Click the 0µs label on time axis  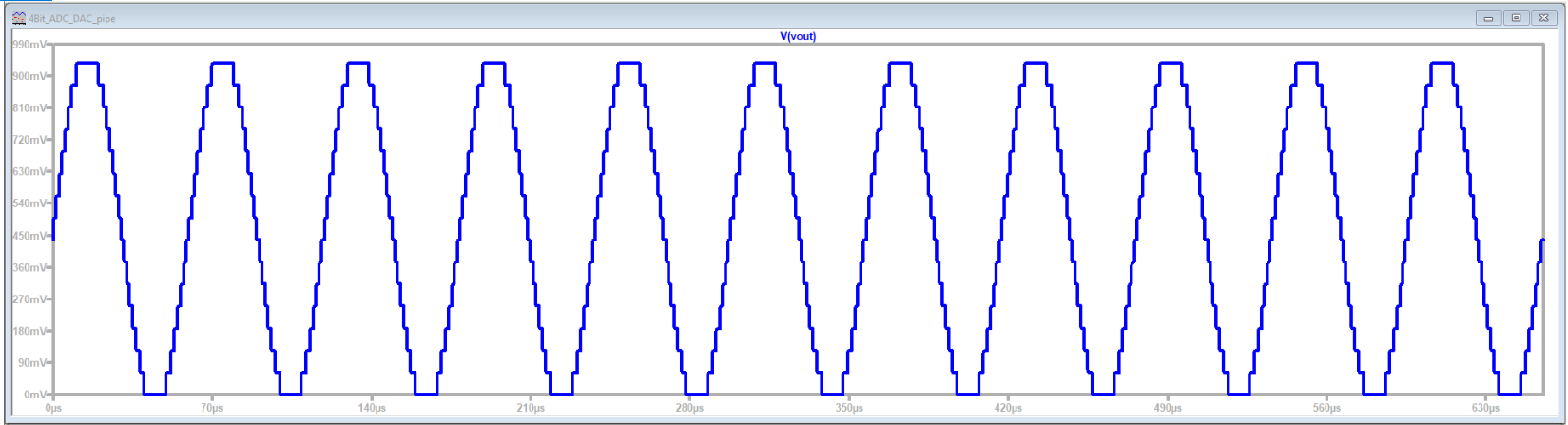(x=53, y=408)
